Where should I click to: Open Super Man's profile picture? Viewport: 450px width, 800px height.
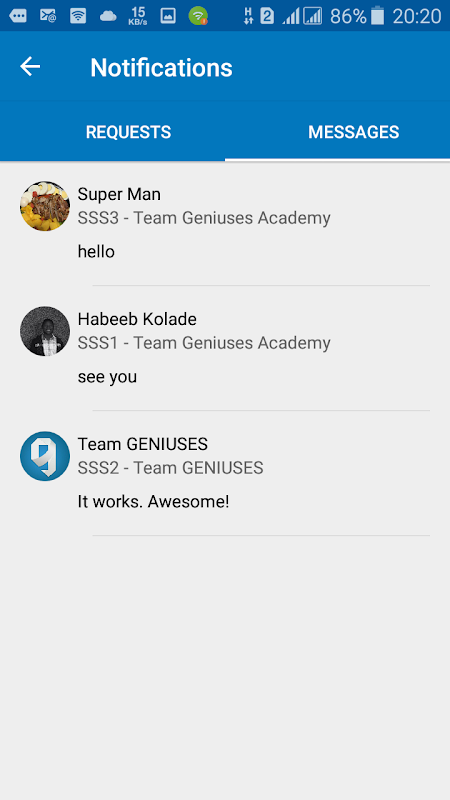(45, 206)
